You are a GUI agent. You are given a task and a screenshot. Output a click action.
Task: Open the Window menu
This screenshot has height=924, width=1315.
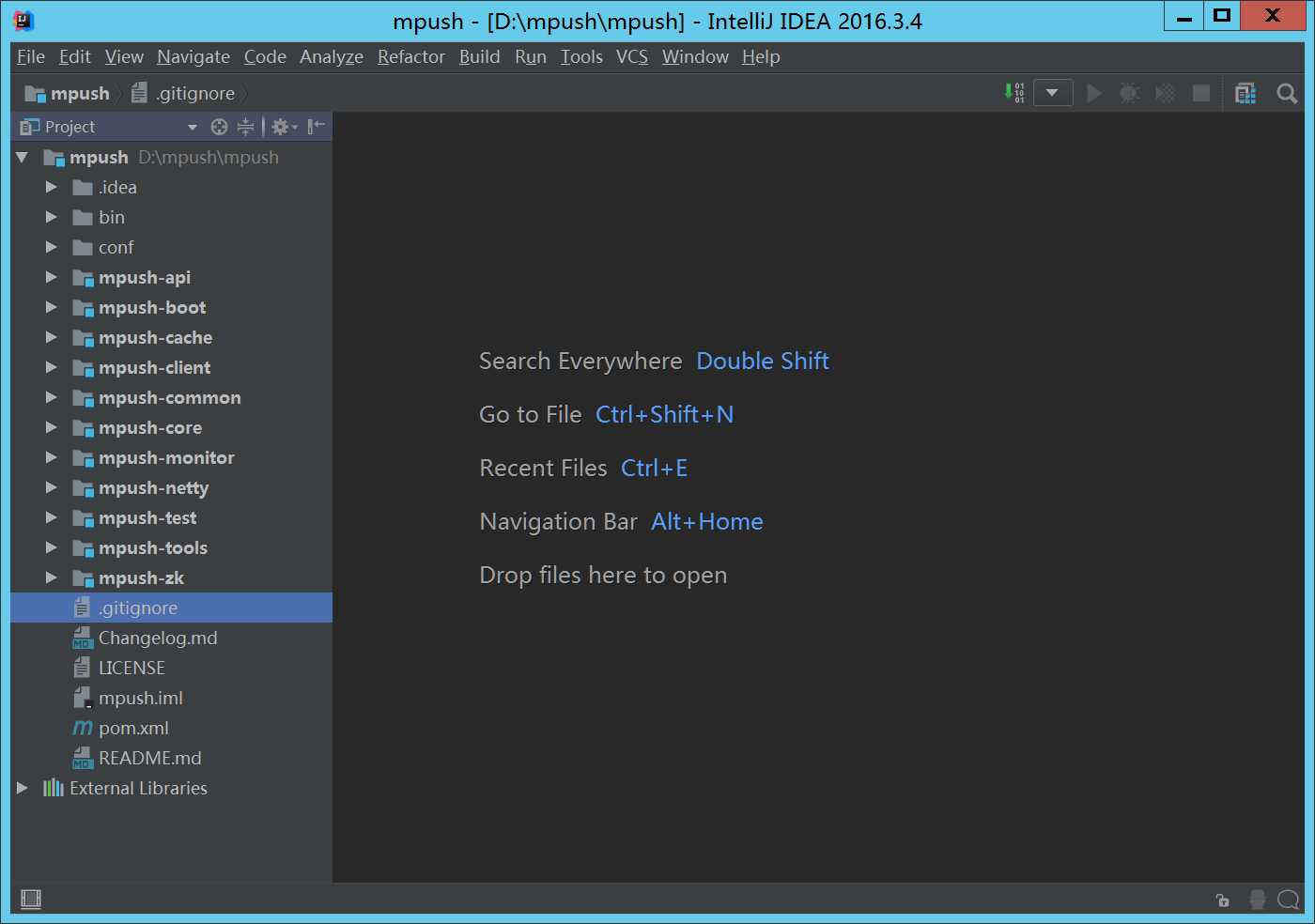point(695,56)
